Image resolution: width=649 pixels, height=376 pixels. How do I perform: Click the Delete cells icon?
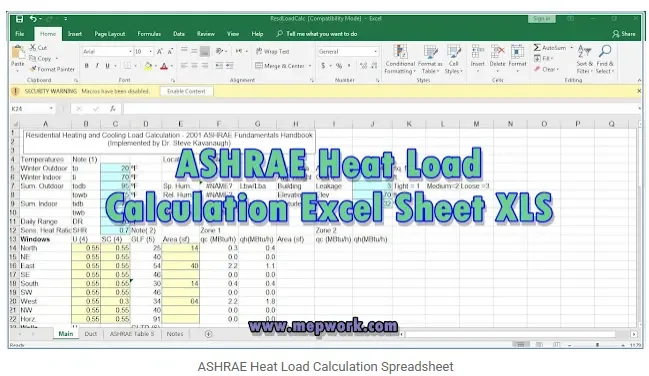tap(498, 52)
